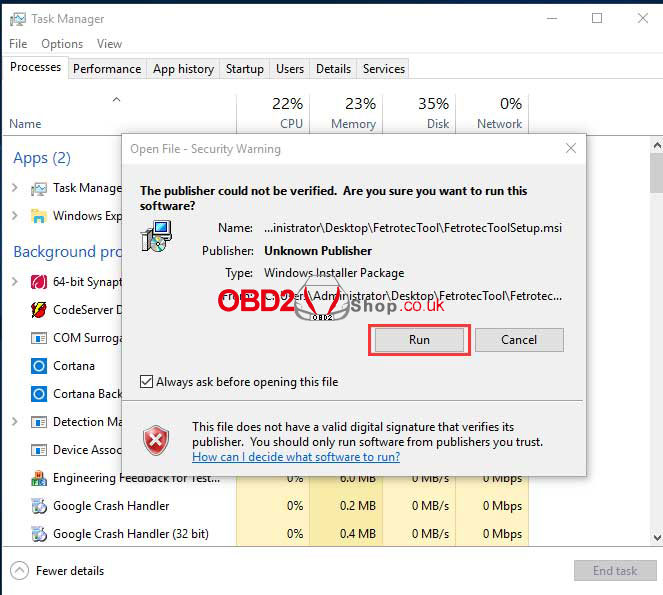Collapse view with Fewer details

coord(58,571)
